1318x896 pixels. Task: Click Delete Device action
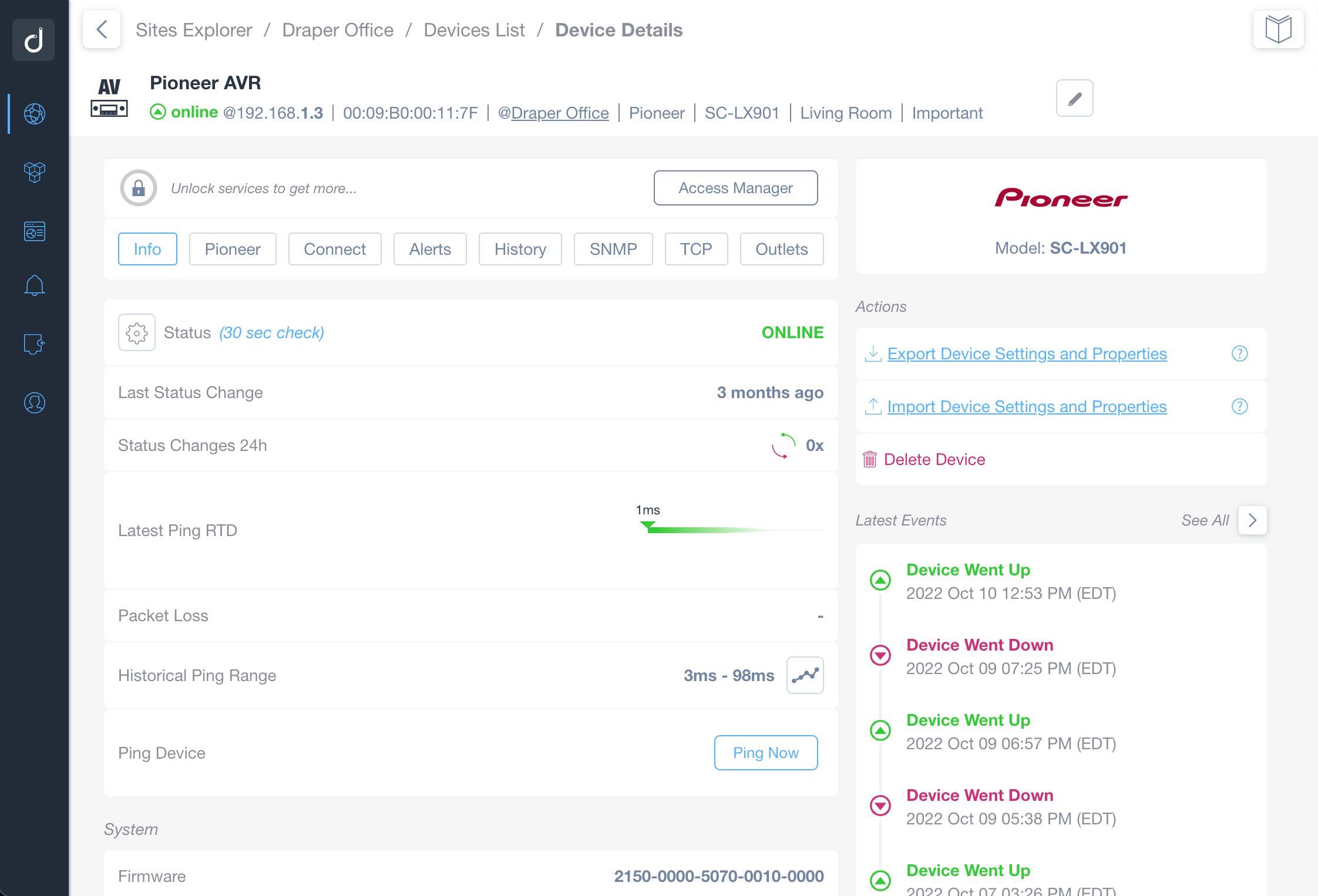point(934,459)
